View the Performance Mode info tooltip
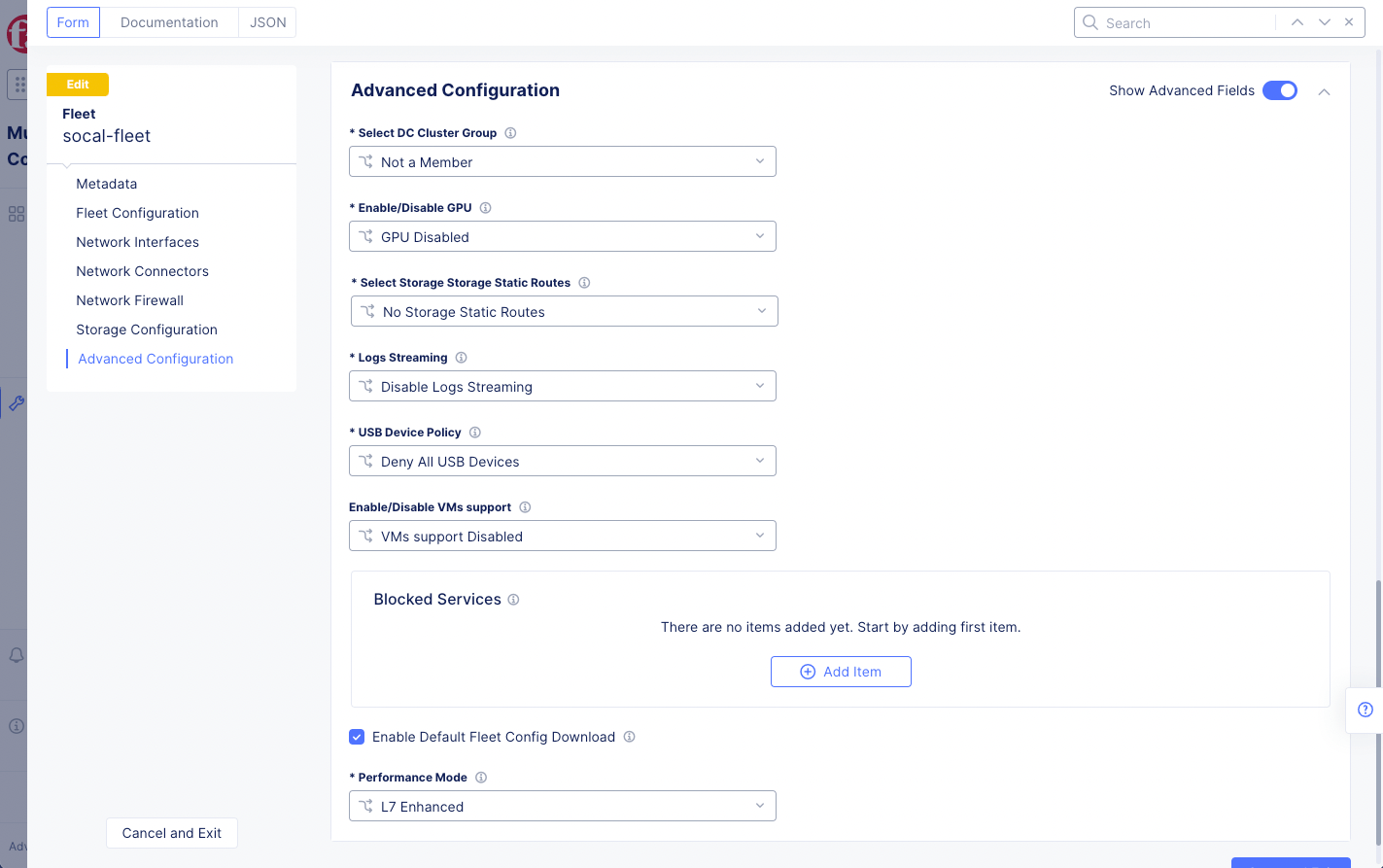The width and height of the screenshot is (1383, 868). pos(481,777)
